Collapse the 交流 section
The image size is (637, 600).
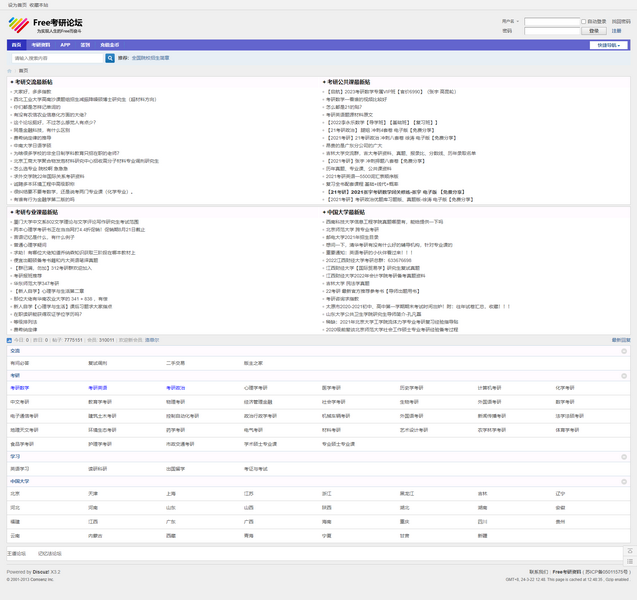[x=624, y=351]
